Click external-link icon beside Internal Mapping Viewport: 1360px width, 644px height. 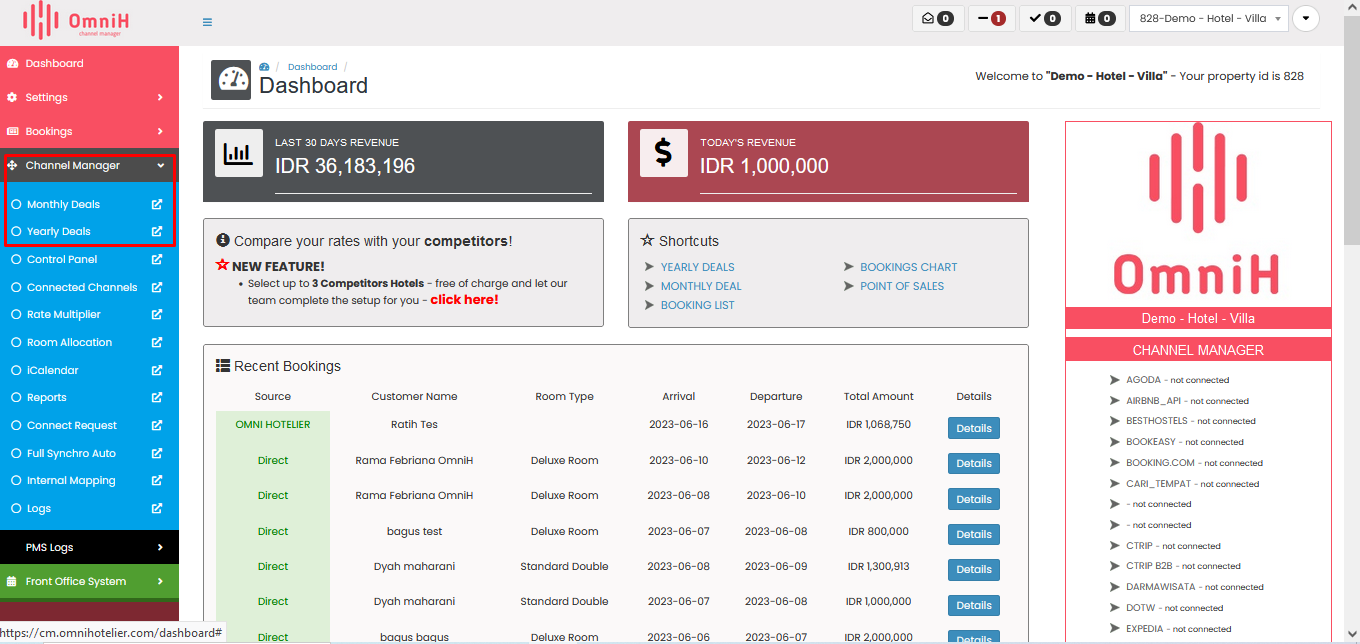tap(157, 480)
